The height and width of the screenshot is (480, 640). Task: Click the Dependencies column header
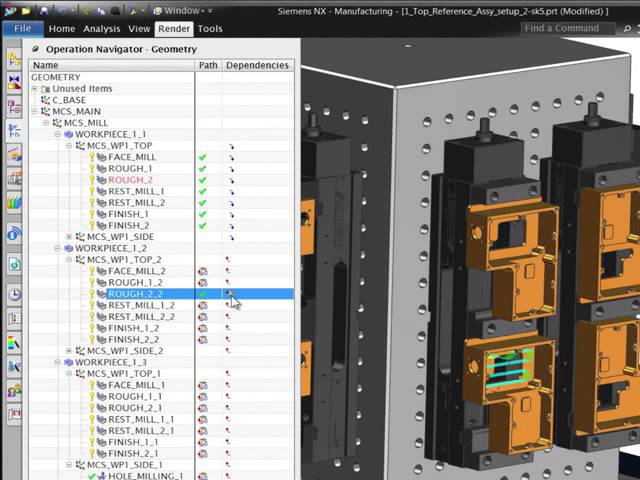tap(258, 65)
